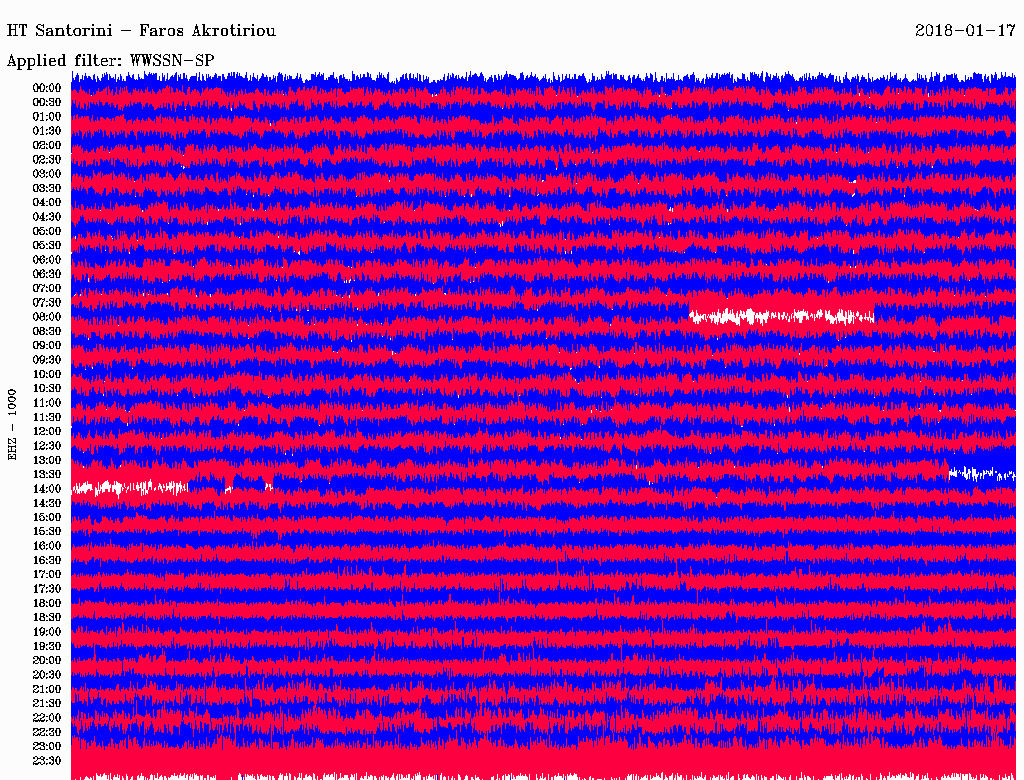Select the 01:30 time row label

click(47, 131)
